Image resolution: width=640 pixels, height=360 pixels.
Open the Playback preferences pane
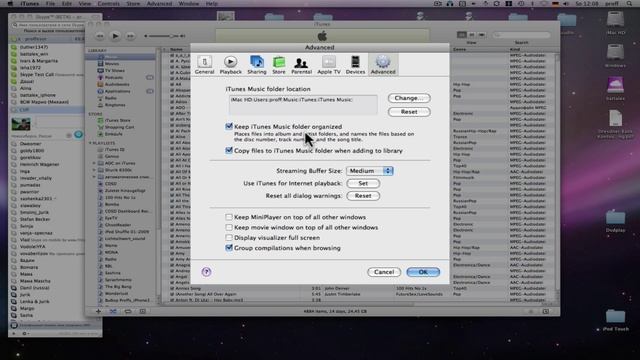231,65
